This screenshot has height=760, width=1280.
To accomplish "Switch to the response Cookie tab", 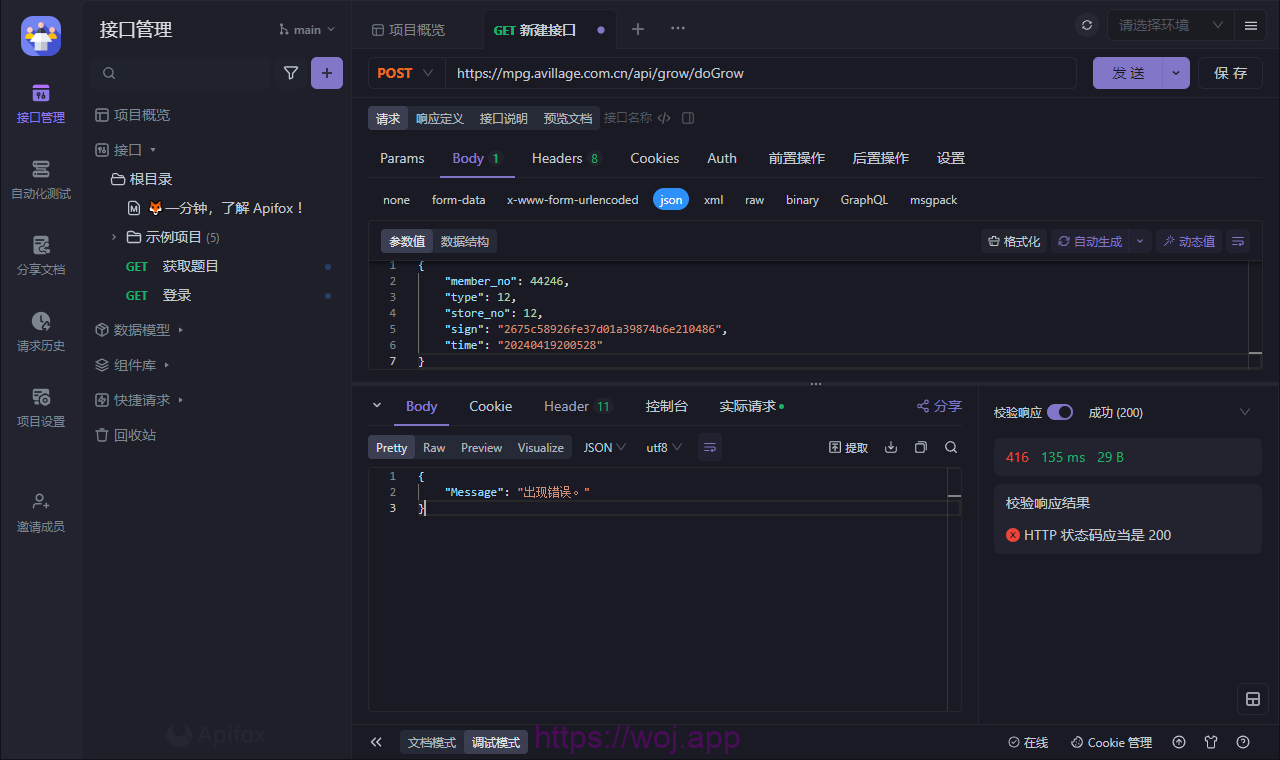I will pyautogui.click(x=490, y=406).
